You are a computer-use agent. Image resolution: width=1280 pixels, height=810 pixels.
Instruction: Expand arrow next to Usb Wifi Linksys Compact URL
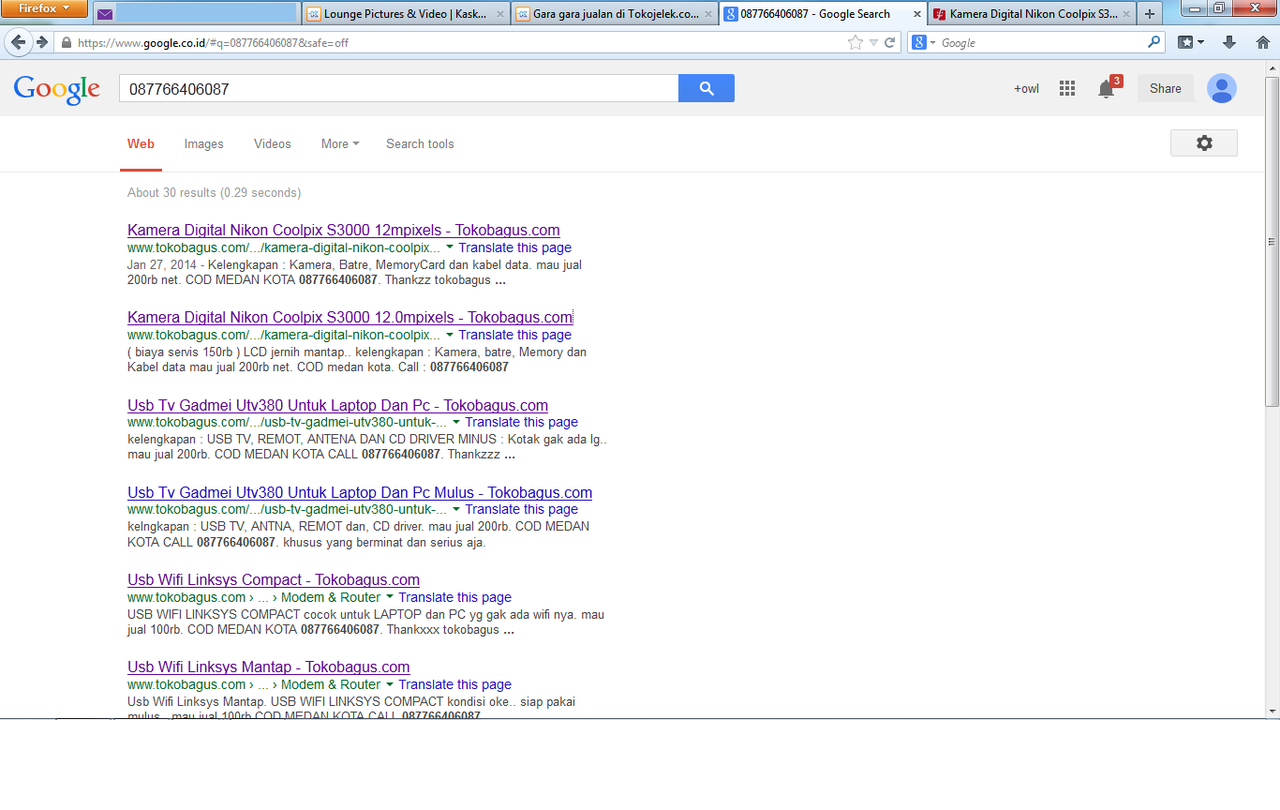point(390,597)
